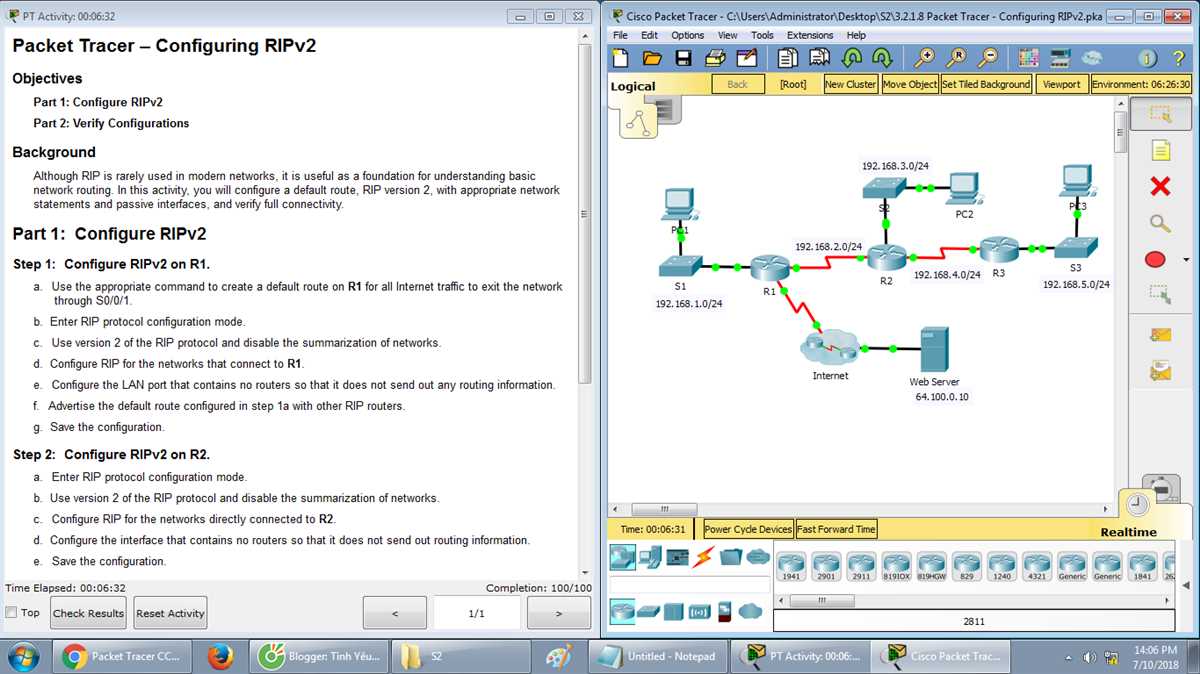Save the activity with the floppy disk icon
Image resolution: width=1200 pixels, height=674 pixels.
[683, 59]
